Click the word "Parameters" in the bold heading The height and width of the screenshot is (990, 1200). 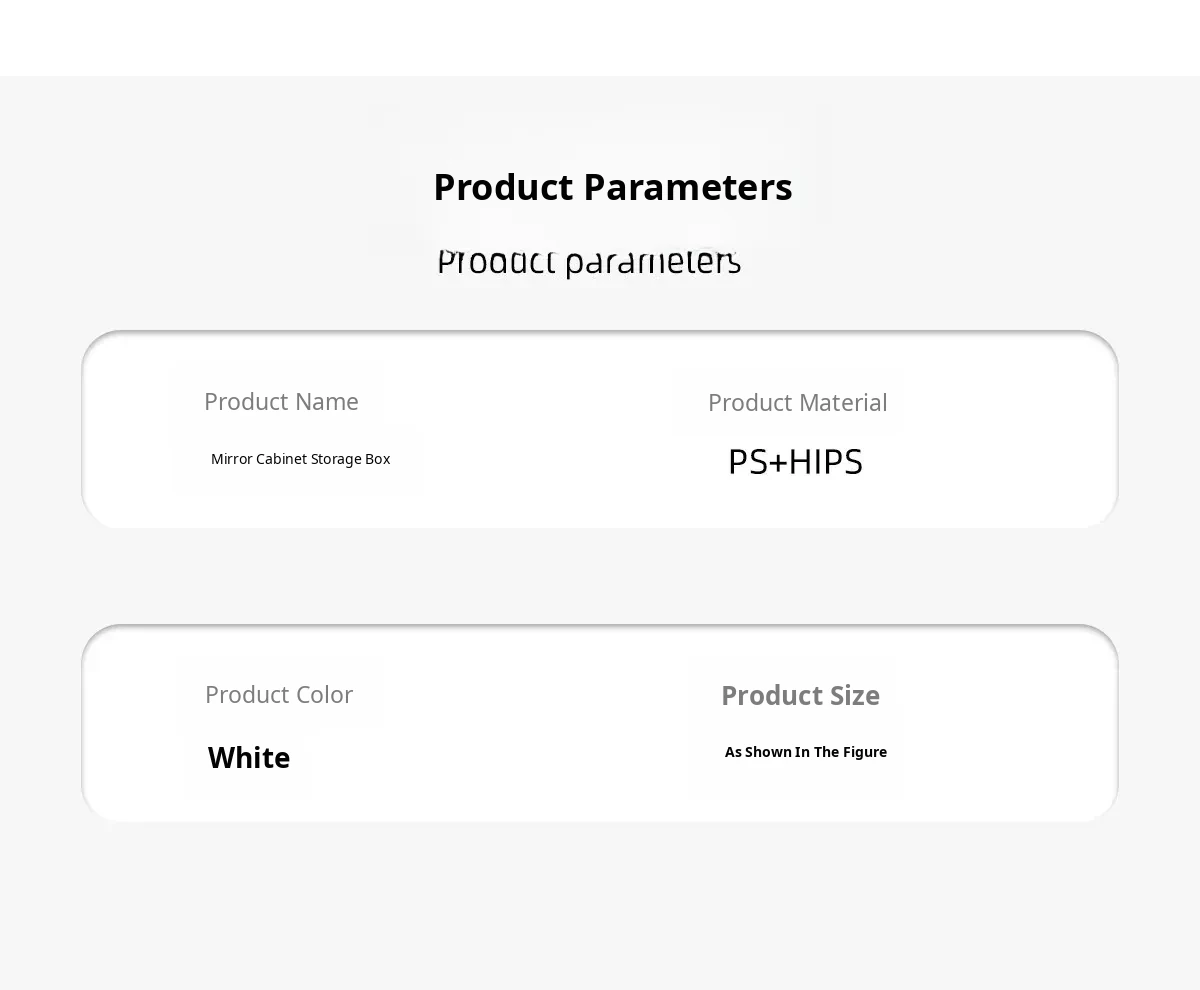point(687,188)
